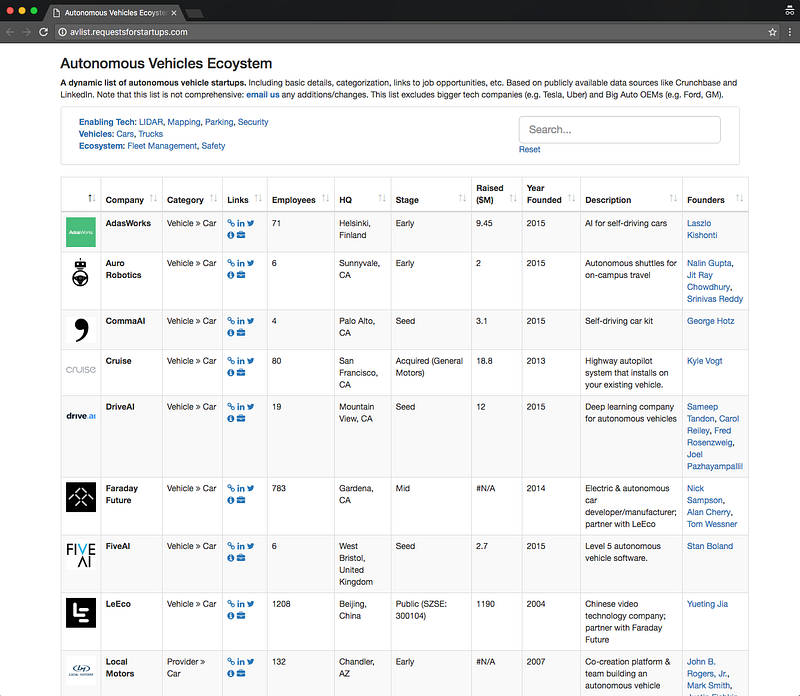Select the Autonomous Vehicles Ecosystem tab
Image resolution: width=800 pixels, height=696 pixels.
coord(115,13)
